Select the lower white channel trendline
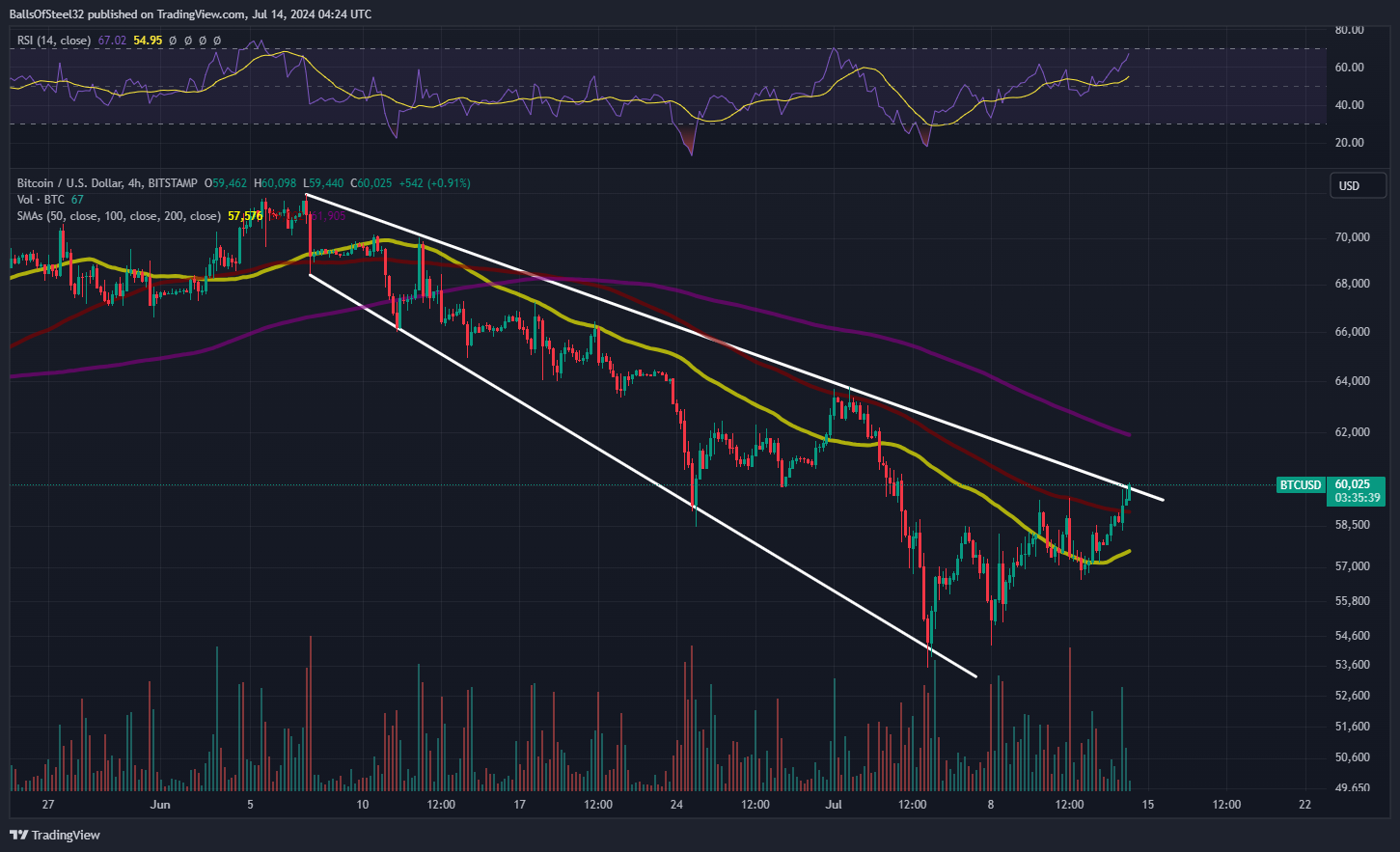This screenshot has height=852, width=1400. tap(642, 475)
